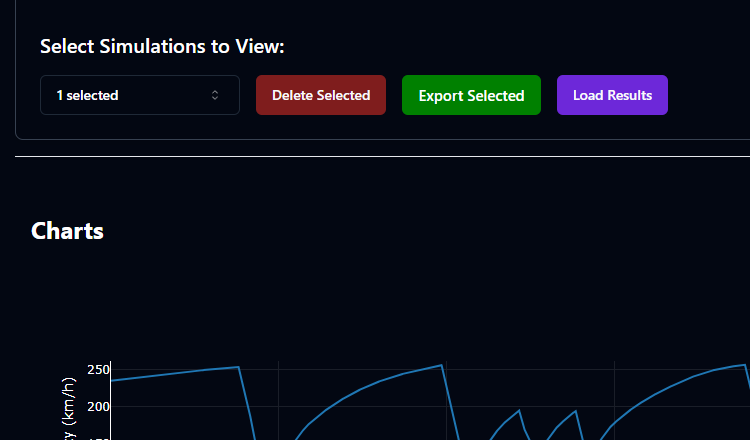Open the "1 selected" simulations dropdown

click(x=139, y=95)
